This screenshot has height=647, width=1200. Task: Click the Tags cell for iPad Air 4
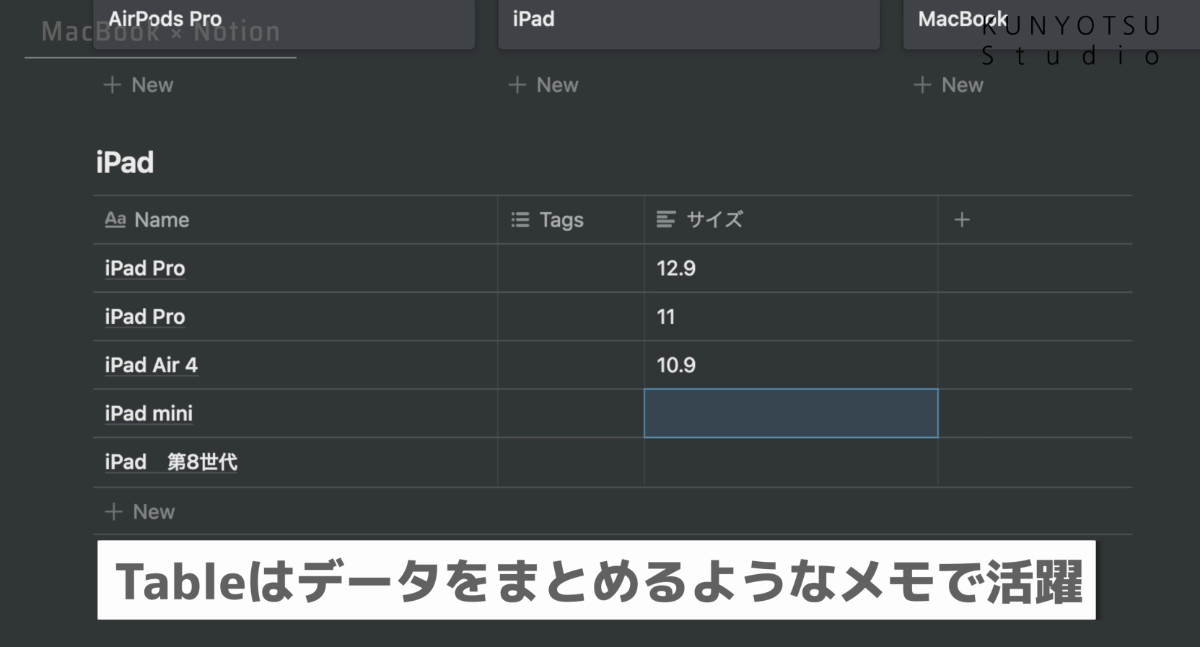point(571,365)
